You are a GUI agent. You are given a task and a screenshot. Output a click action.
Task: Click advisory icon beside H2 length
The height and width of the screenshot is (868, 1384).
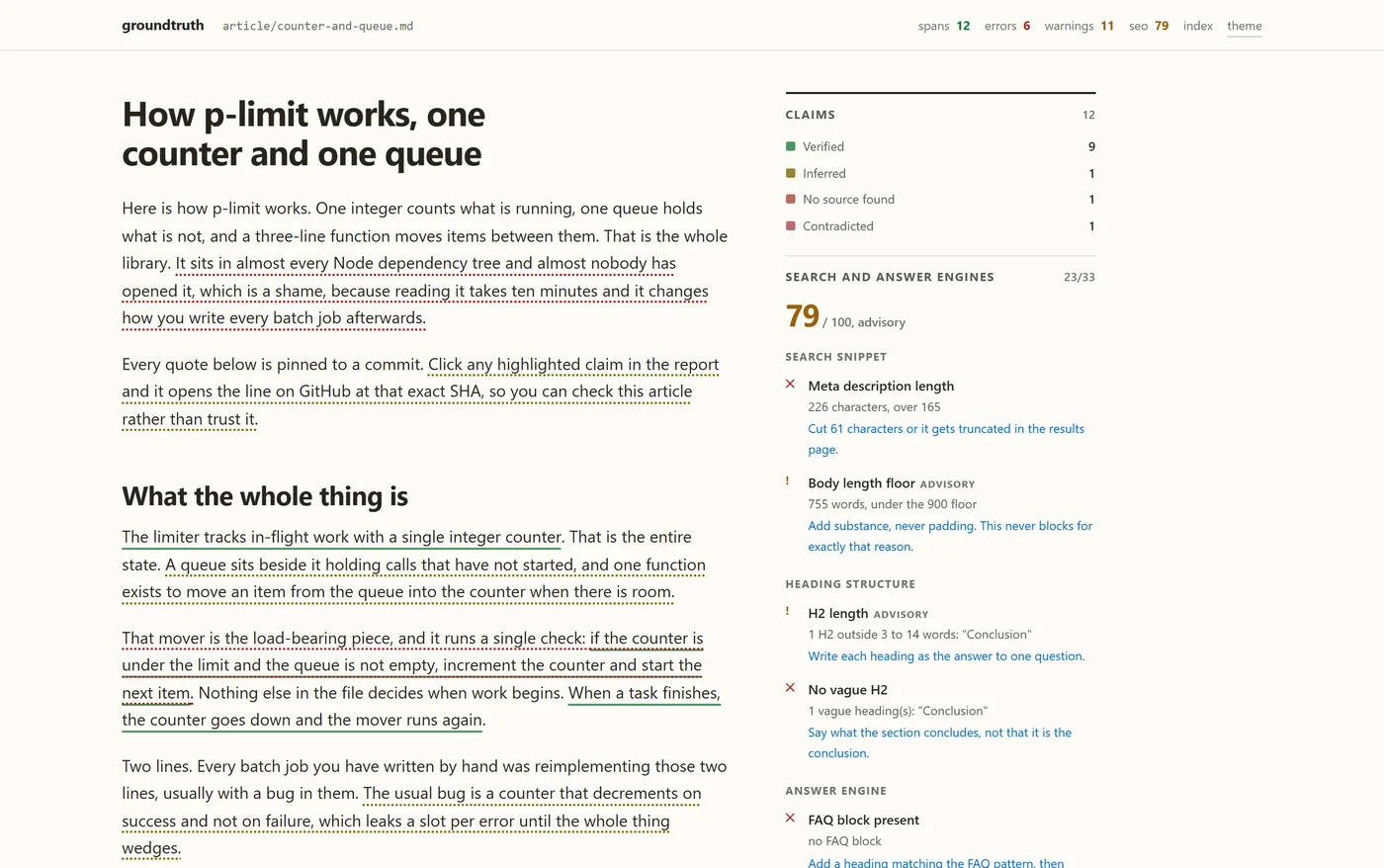788,612
